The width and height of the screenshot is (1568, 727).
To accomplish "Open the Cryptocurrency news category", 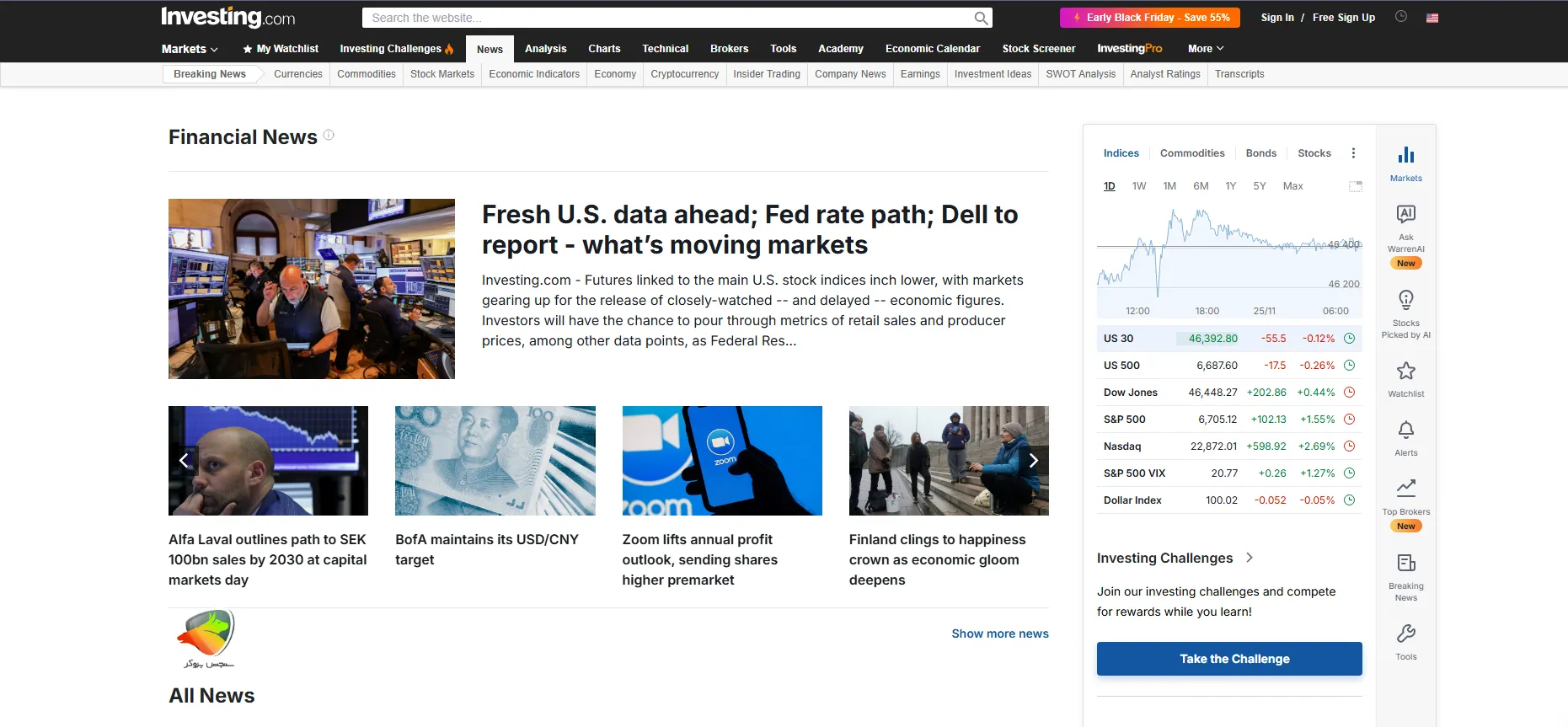I will coord(684,74).
